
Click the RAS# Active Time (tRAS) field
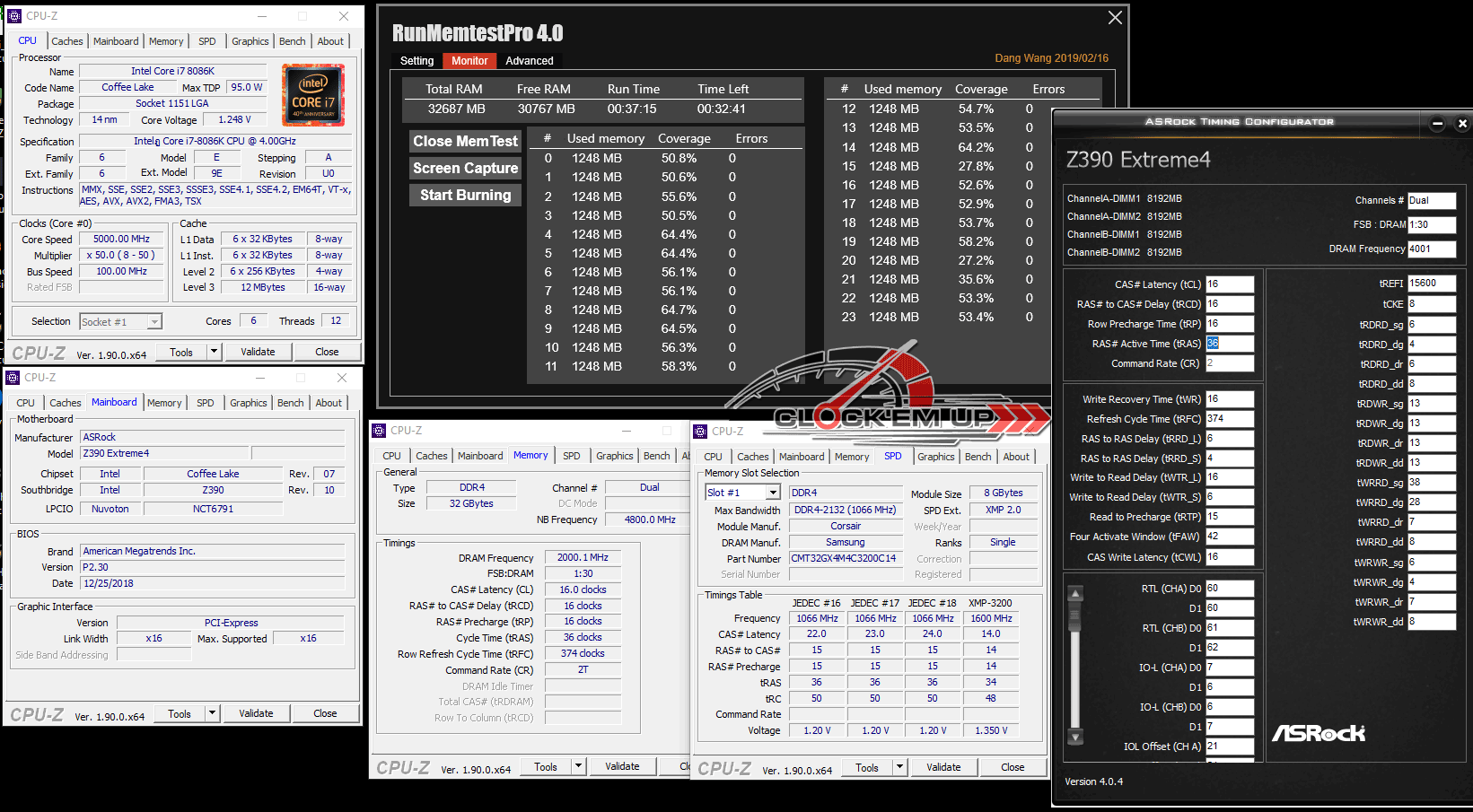(x=1229, y=344)
